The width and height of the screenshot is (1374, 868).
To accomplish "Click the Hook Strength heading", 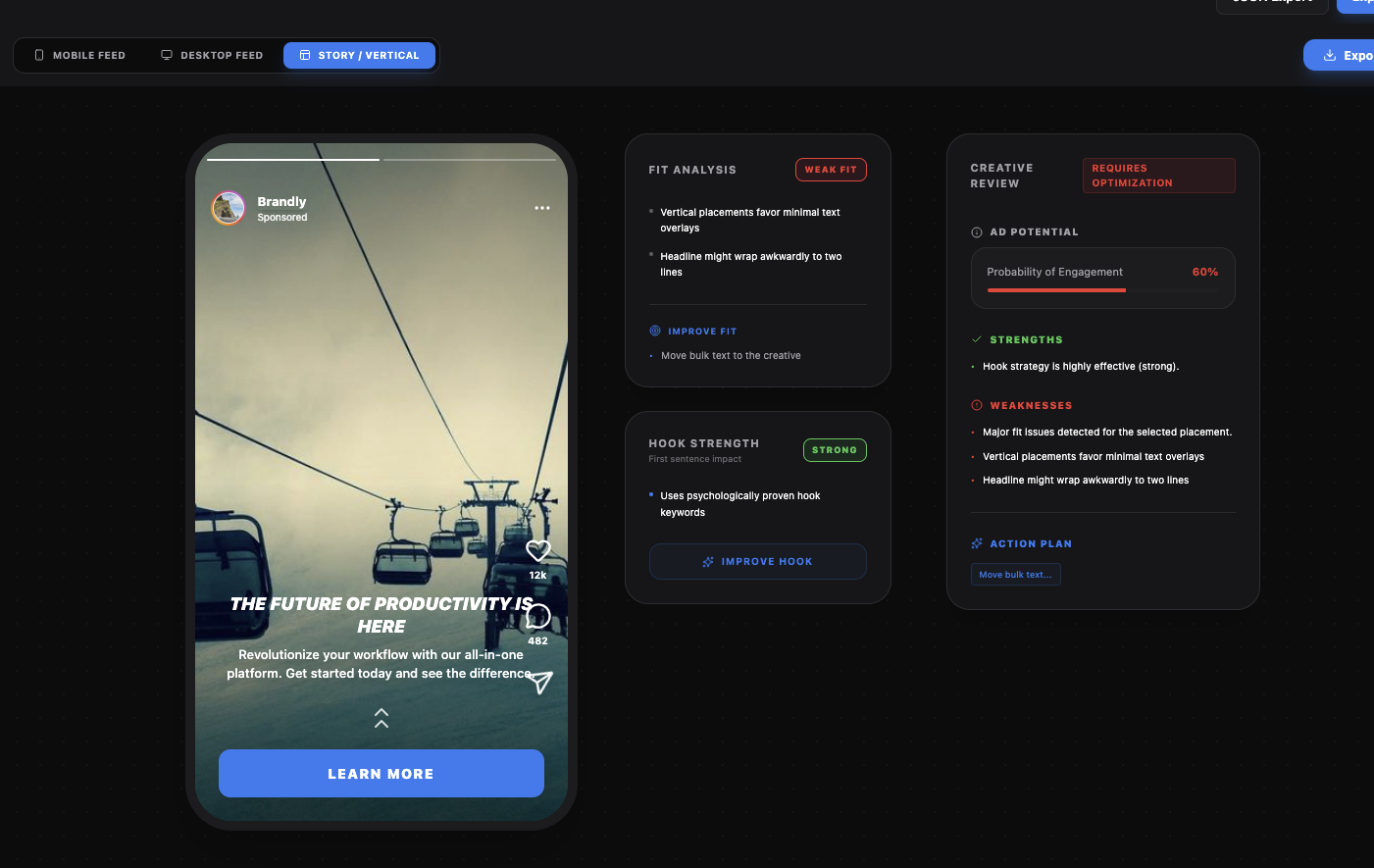I will tap(704, 443).
